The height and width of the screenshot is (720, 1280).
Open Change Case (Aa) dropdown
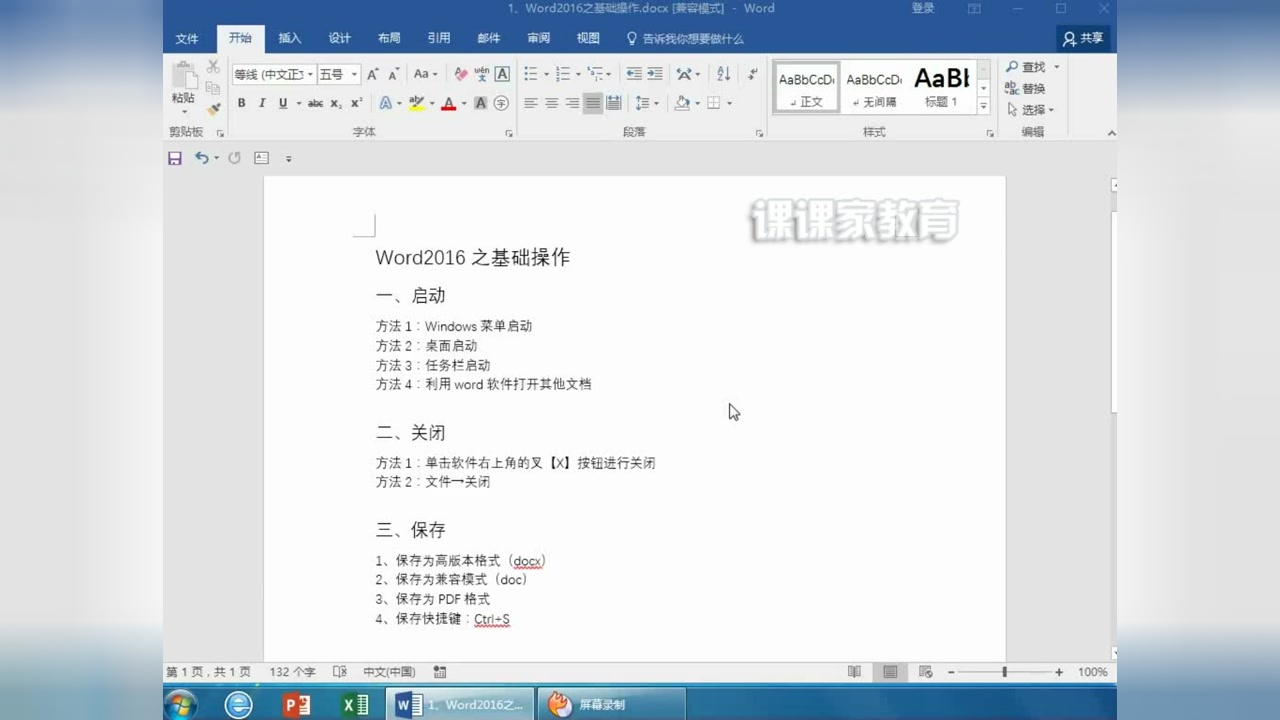pyautogui.click(x=425, y=74)
